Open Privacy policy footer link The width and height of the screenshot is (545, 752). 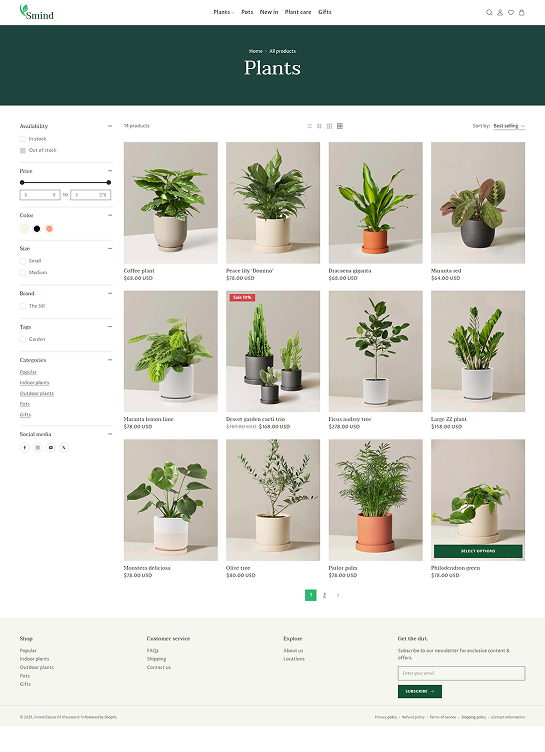tap(386, 717)
